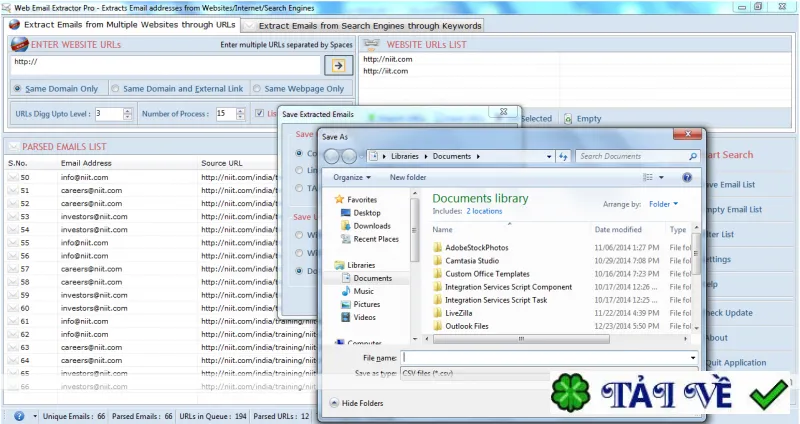Screen dimensions: 800x424
Task: Click LiveZilla folder icon
Action: [x=437, y=313]
